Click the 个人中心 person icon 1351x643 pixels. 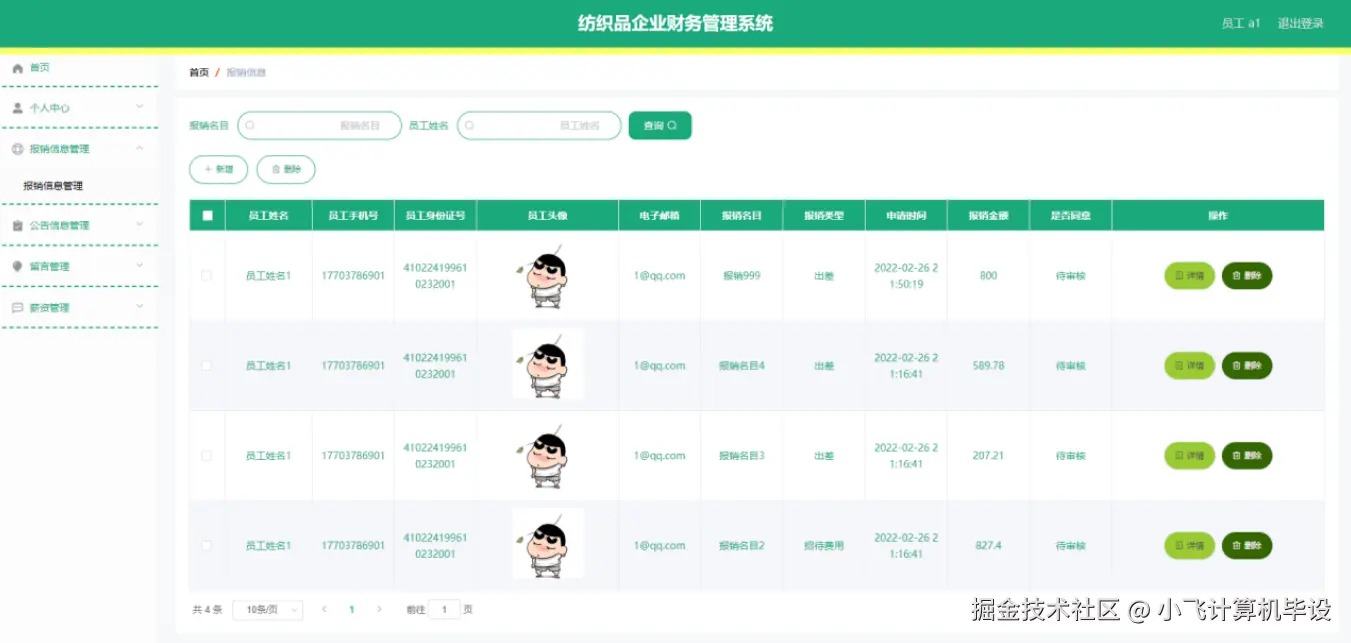16,107
